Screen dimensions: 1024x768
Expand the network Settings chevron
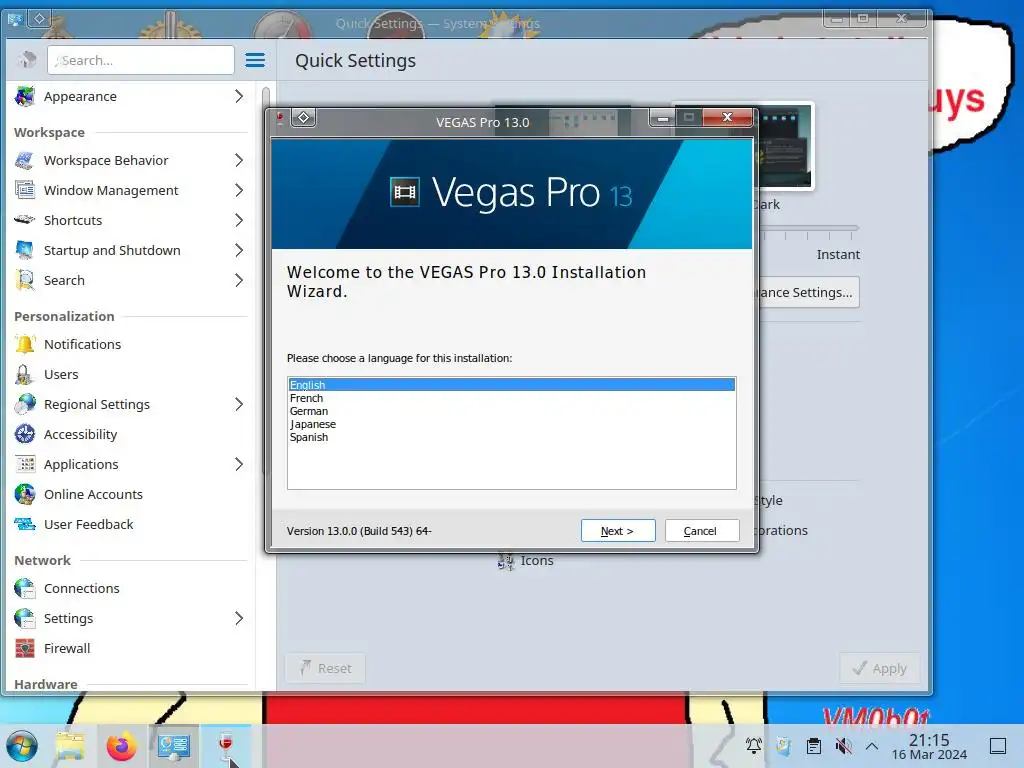239,618
